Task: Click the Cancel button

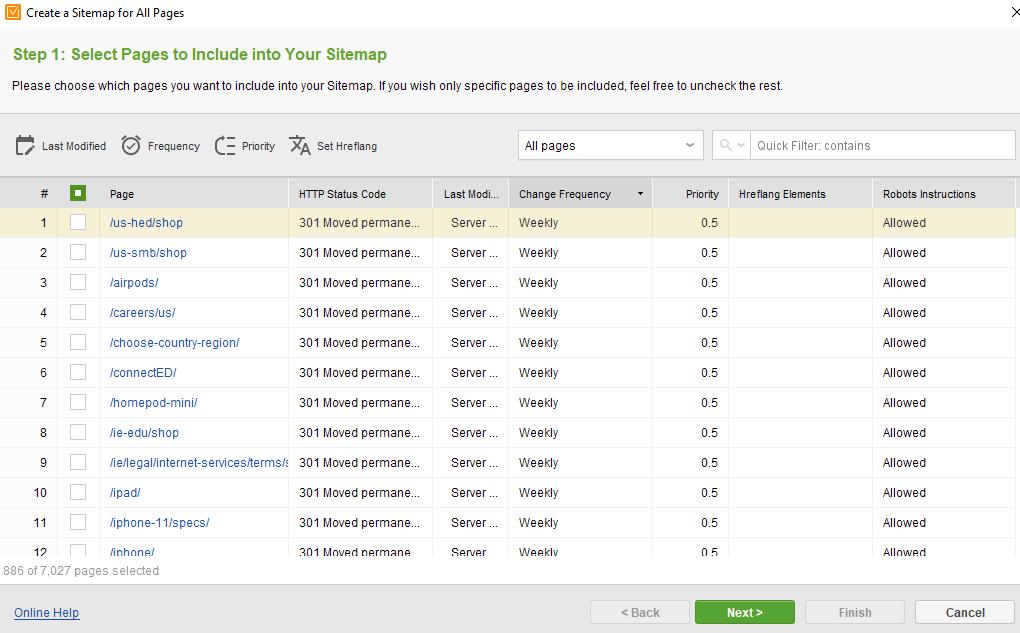Action: 965,612
